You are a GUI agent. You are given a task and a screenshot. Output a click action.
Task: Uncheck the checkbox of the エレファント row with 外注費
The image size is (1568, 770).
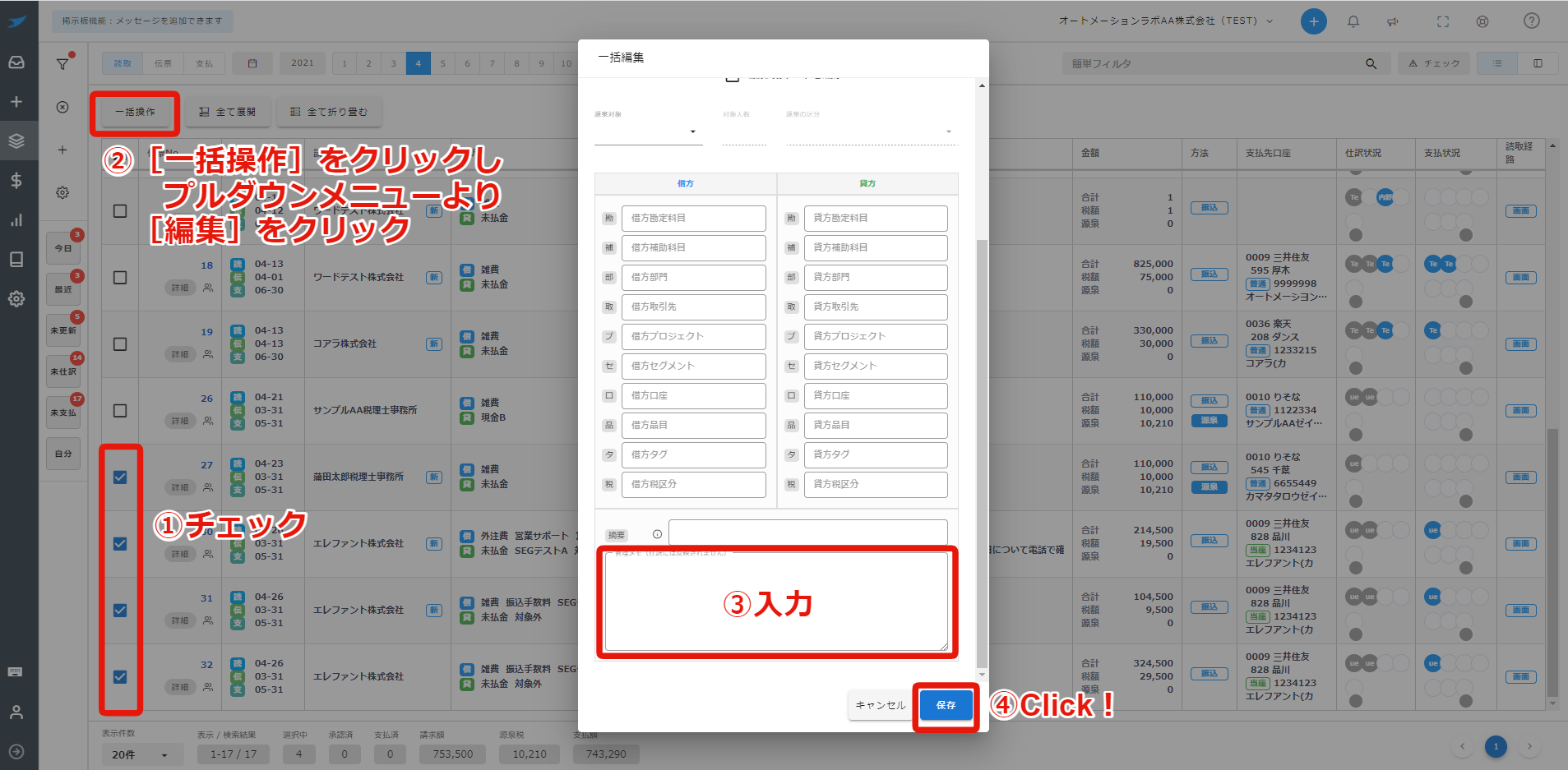120,544
